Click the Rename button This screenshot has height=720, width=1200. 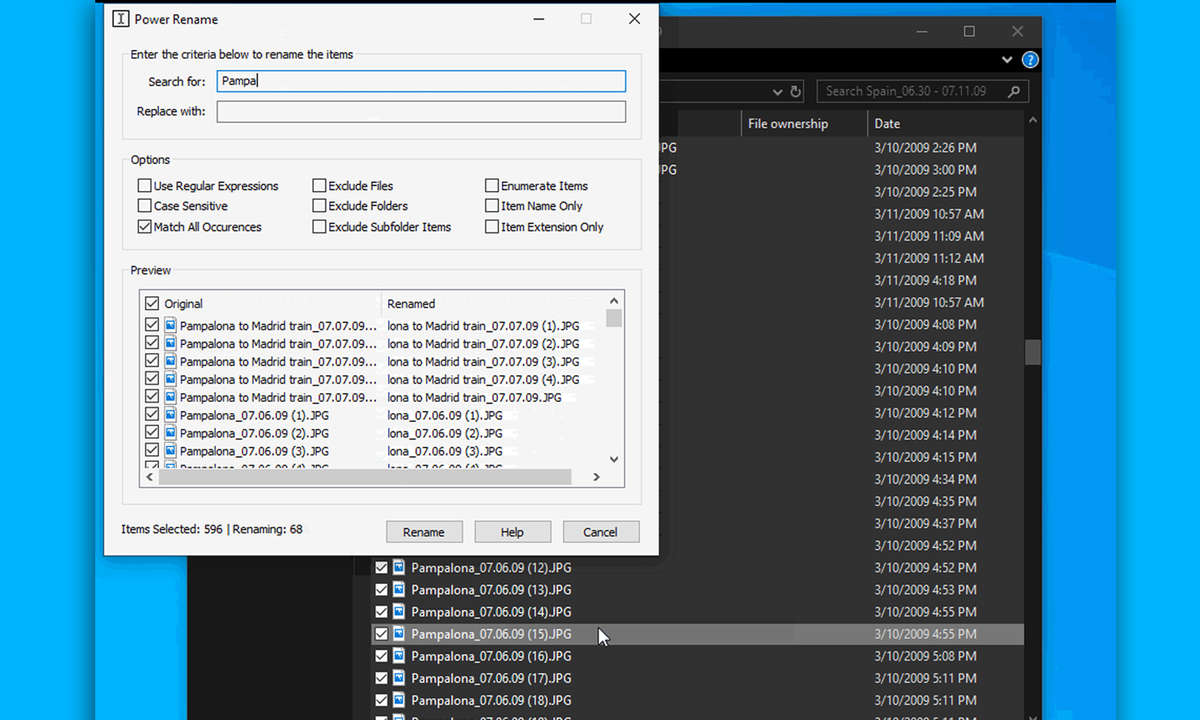point(424,532)
